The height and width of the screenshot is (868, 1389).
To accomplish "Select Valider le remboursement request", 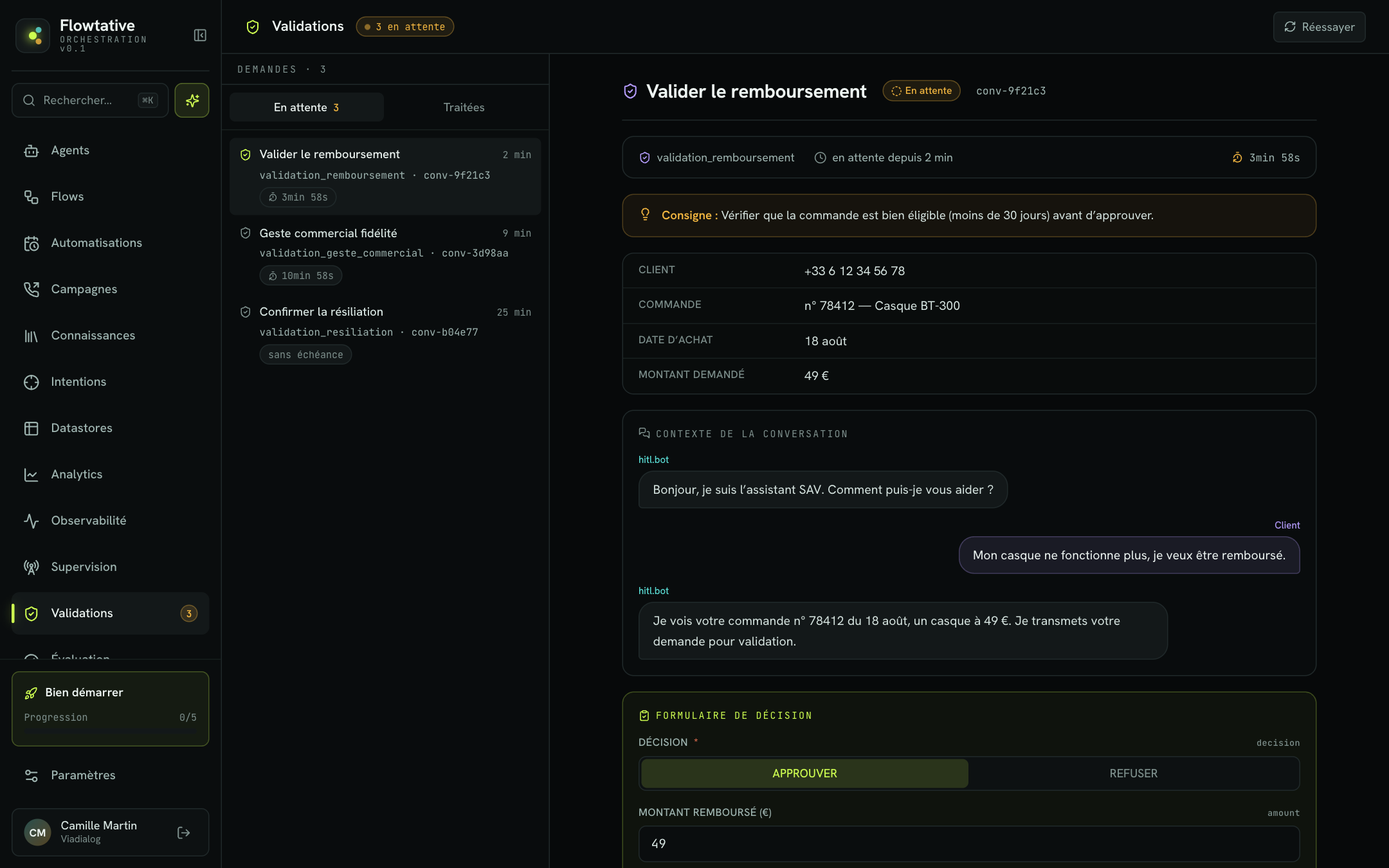I will pos(385,176).
